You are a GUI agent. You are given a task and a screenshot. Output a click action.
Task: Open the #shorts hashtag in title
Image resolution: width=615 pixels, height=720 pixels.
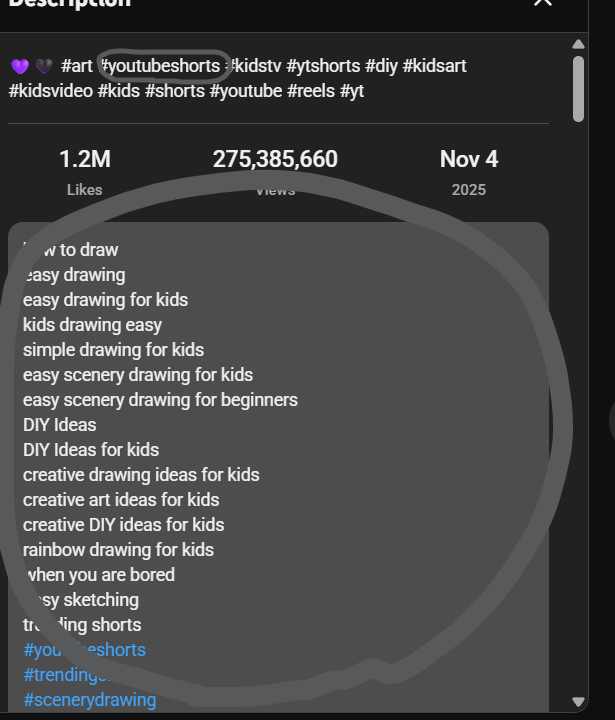coord(173,90)
